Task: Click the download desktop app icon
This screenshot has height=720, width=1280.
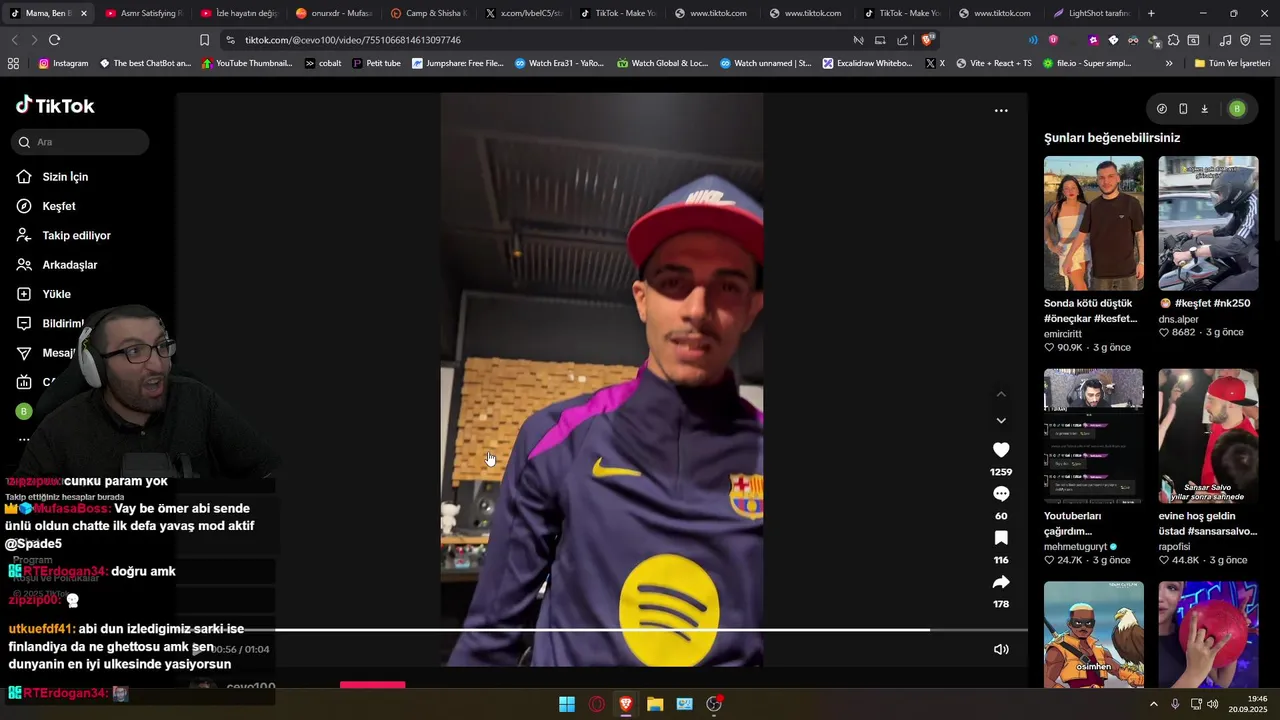Action: [1205, 109]
